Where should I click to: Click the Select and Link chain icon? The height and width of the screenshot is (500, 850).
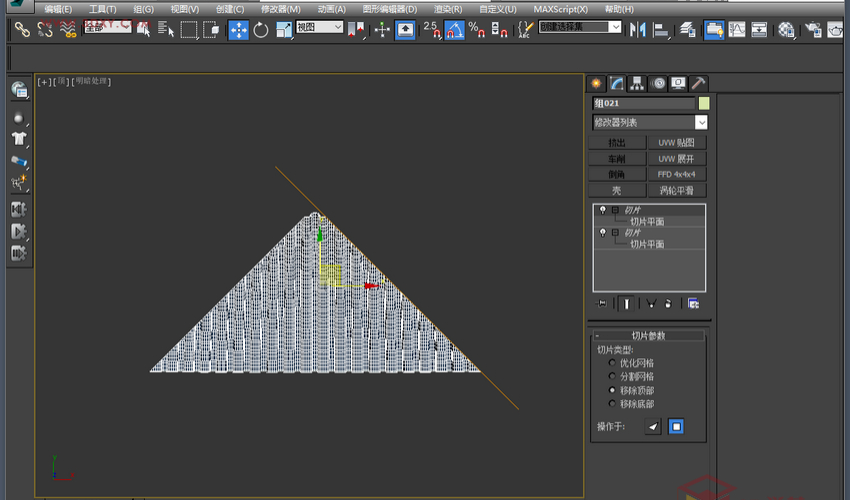pyautogui.click(x=22, y=29)
